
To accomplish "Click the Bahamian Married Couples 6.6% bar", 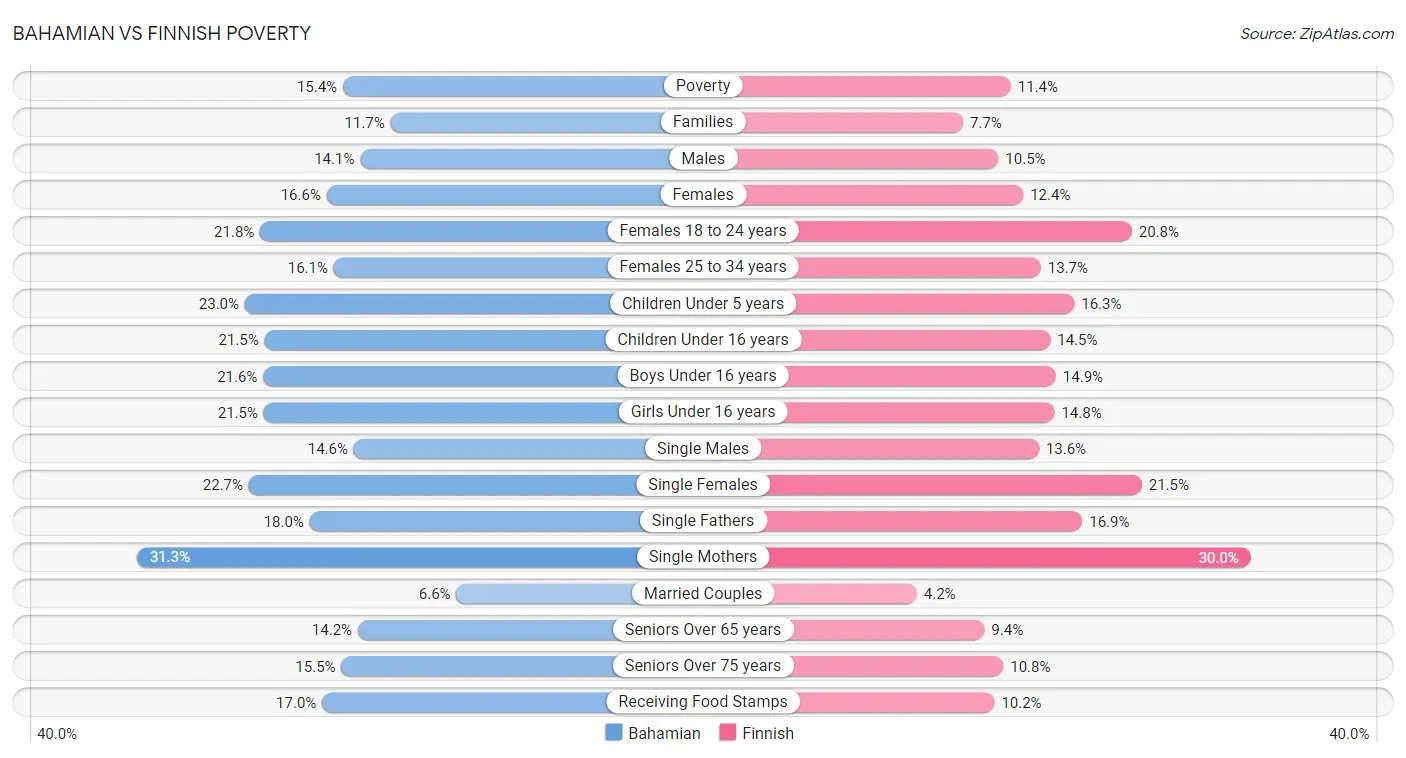I will pyautogui.click(x=545, y=593).
